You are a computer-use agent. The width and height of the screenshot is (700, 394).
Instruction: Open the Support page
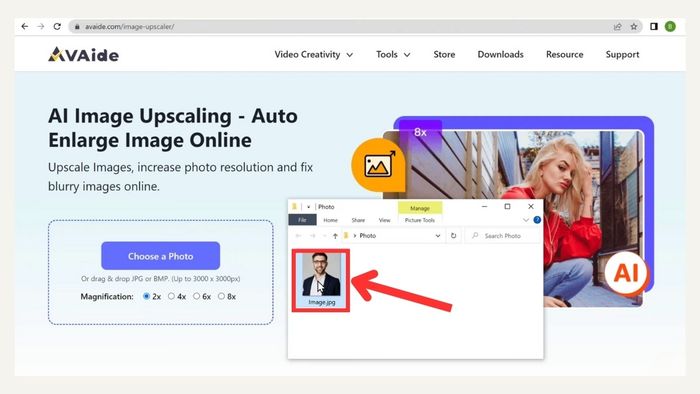[x=622, y=54]
